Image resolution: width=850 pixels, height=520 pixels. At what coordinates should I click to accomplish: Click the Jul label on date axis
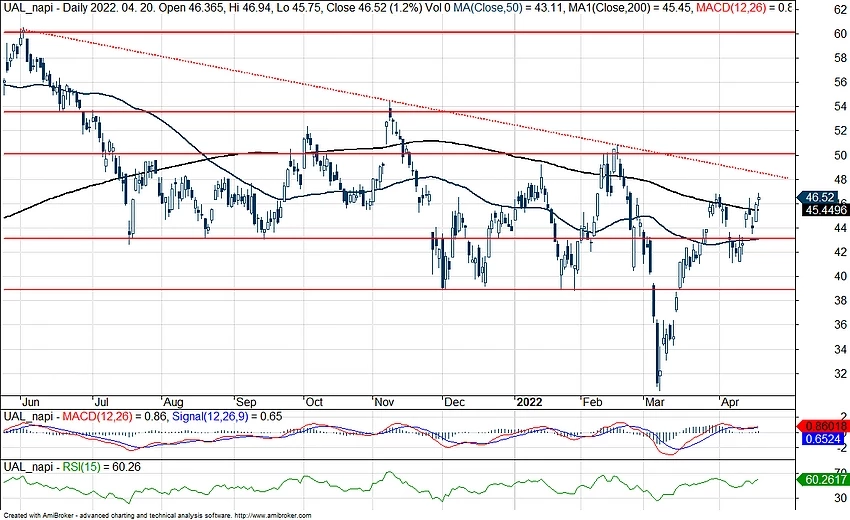(x=101, y=402)
